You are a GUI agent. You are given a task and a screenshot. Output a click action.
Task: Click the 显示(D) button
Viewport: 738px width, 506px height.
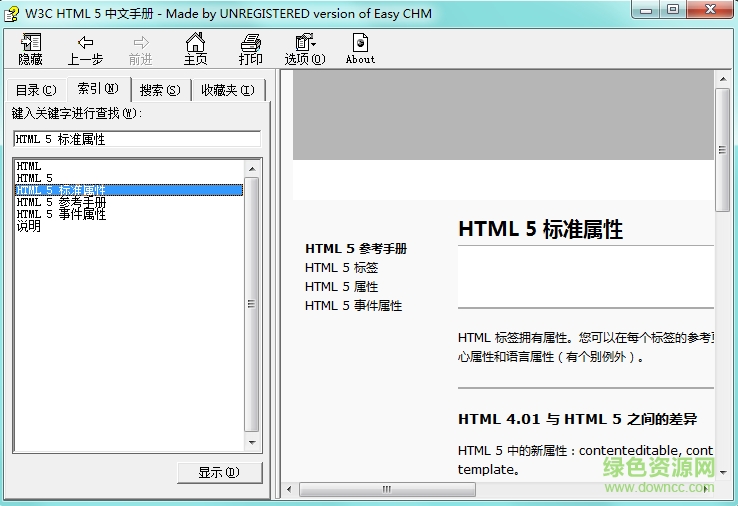click(220, 473)
